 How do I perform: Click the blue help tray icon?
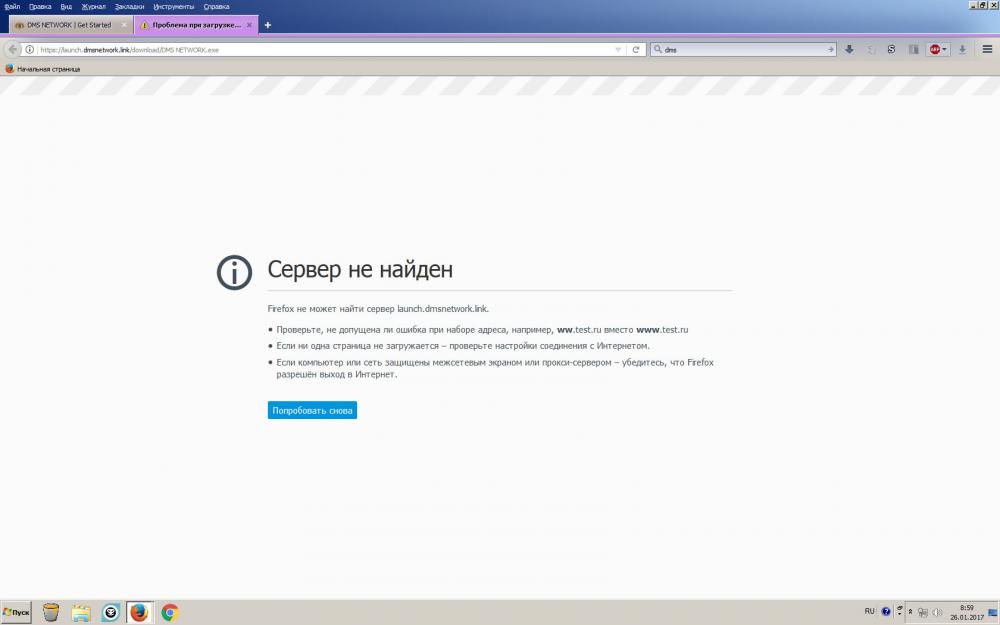point(886,612)
